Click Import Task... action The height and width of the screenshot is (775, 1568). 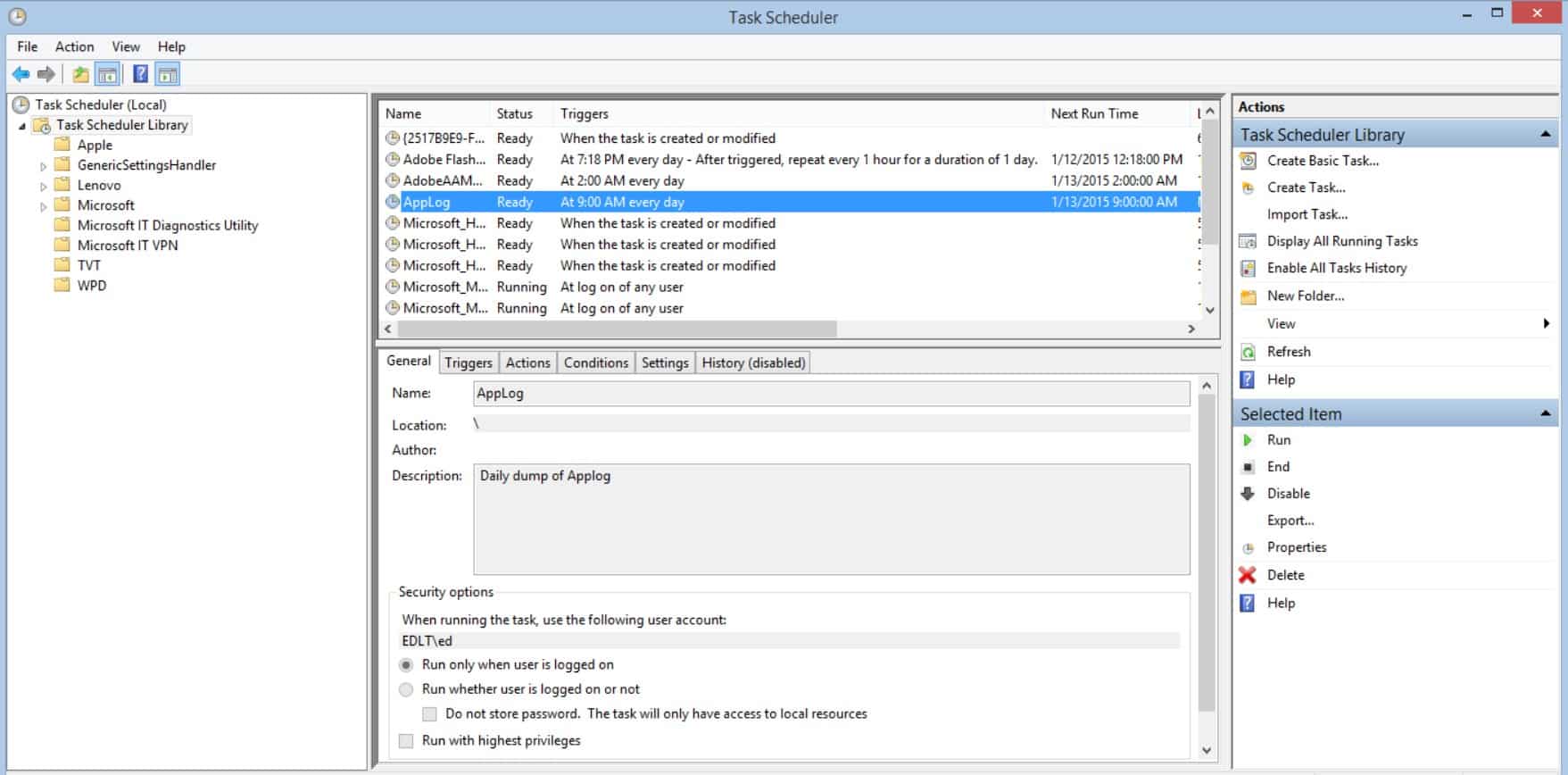pyautogui.click(x=1307, y=214)
